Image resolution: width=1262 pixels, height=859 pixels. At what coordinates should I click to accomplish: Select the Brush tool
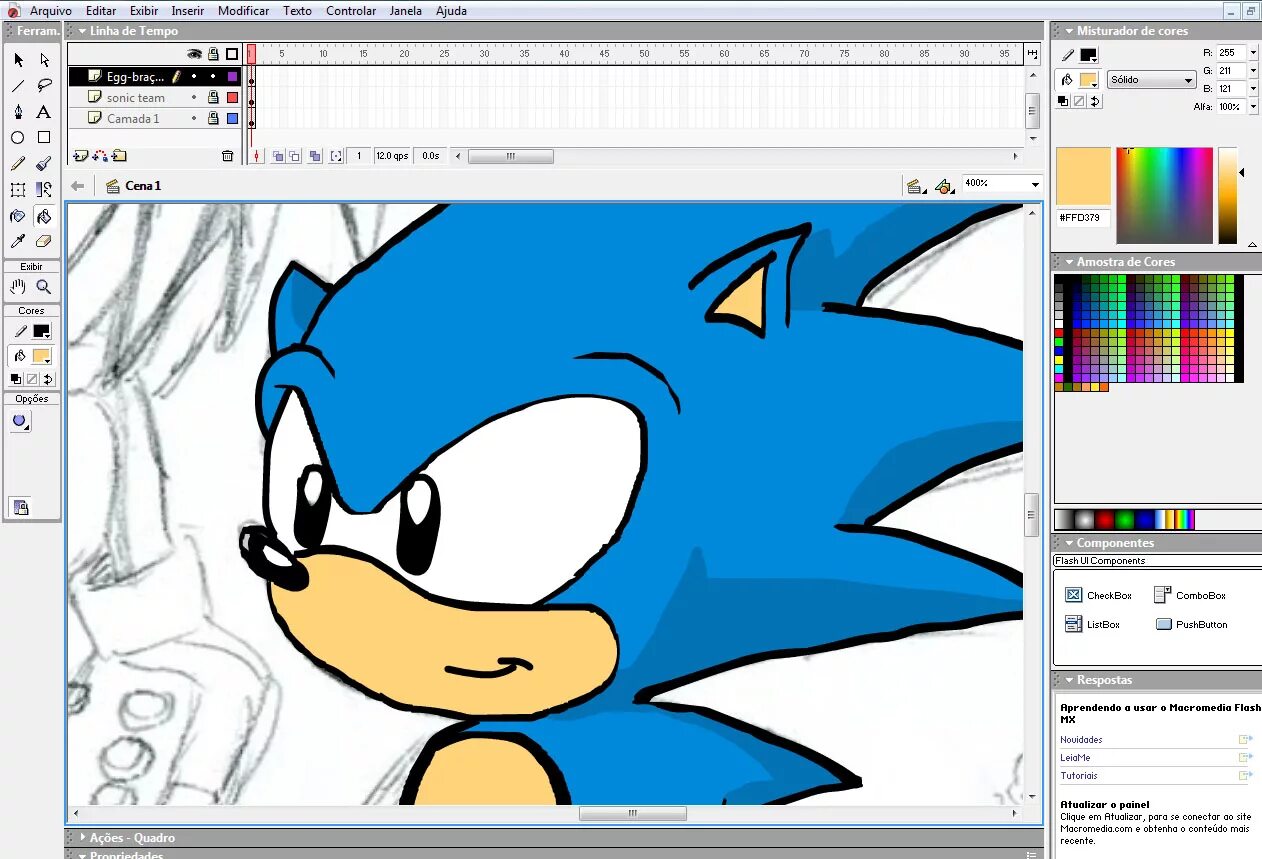(x=44, y=164)
